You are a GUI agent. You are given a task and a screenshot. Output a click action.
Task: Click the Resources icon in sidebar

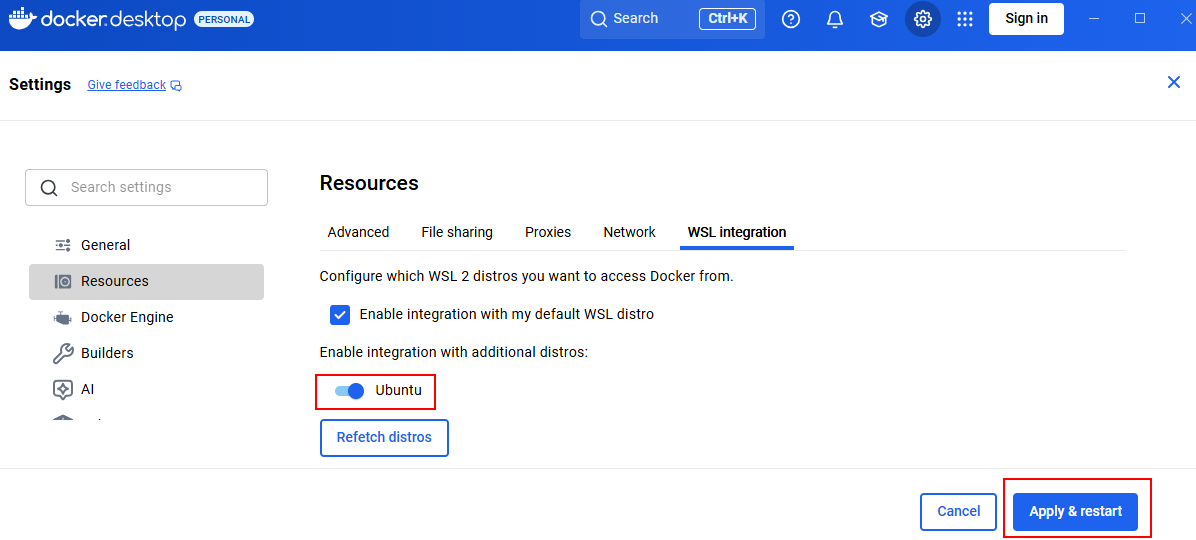tap(63, 281)
